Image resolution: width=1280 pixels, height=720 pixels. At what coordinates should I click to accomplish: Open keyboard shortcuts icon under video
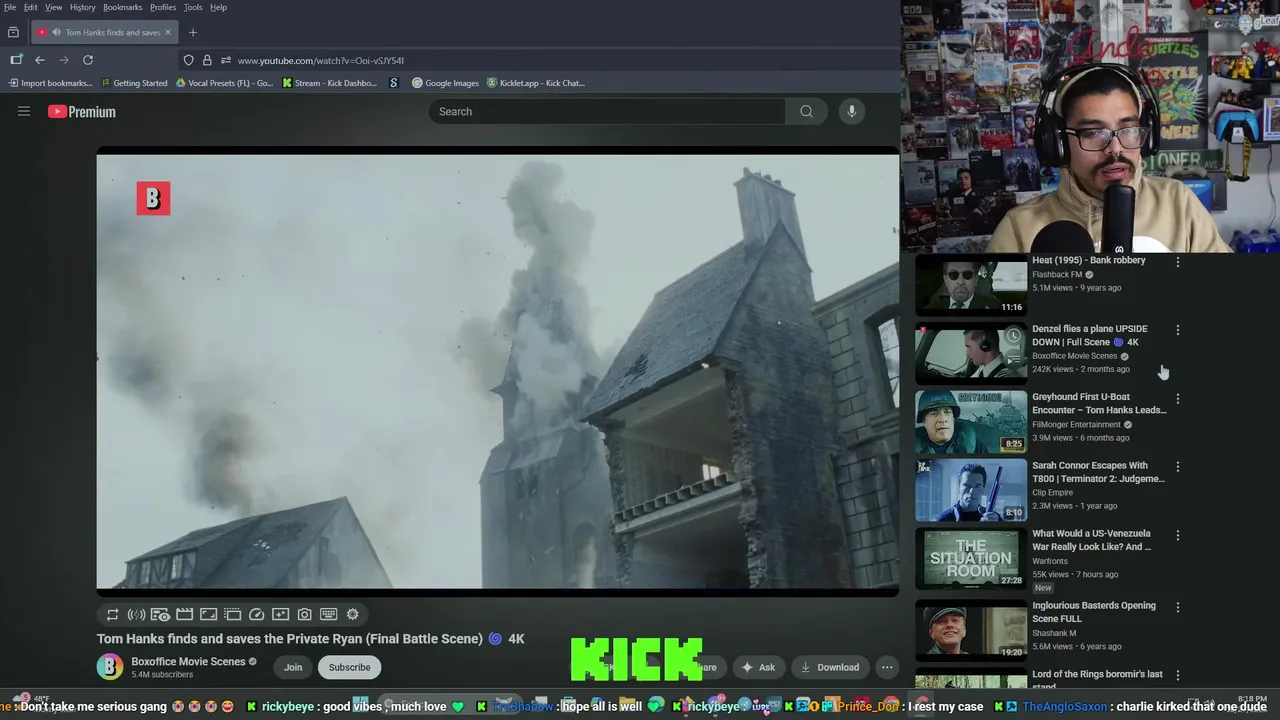coord(328,614)
